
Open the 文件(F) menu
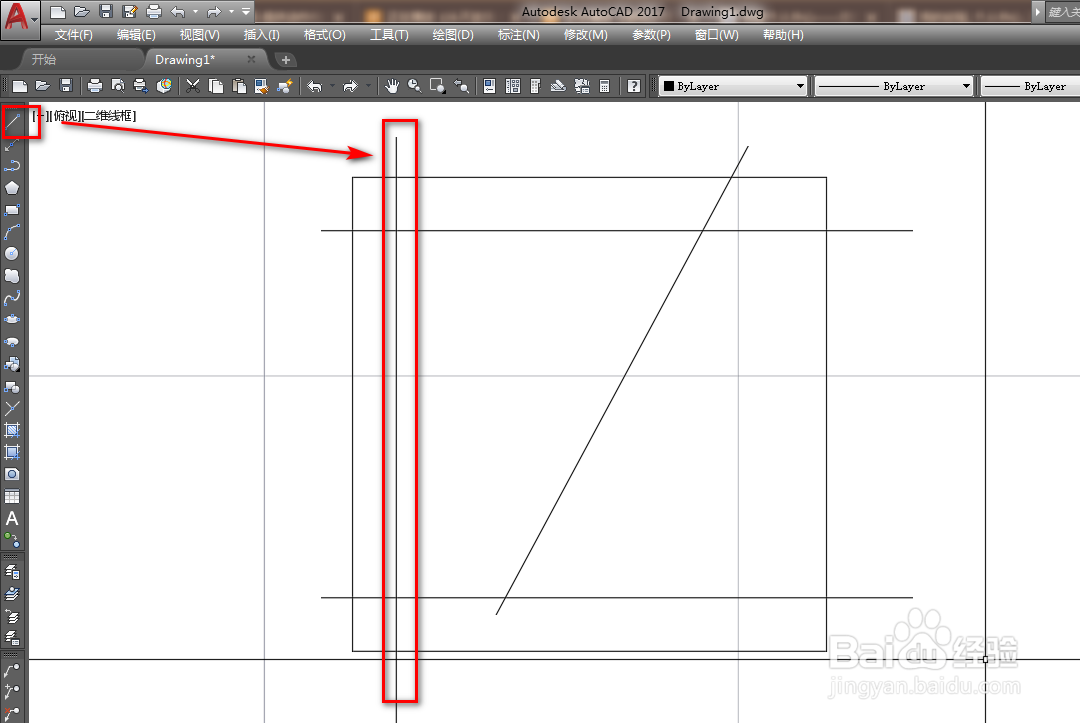(74, 34)
